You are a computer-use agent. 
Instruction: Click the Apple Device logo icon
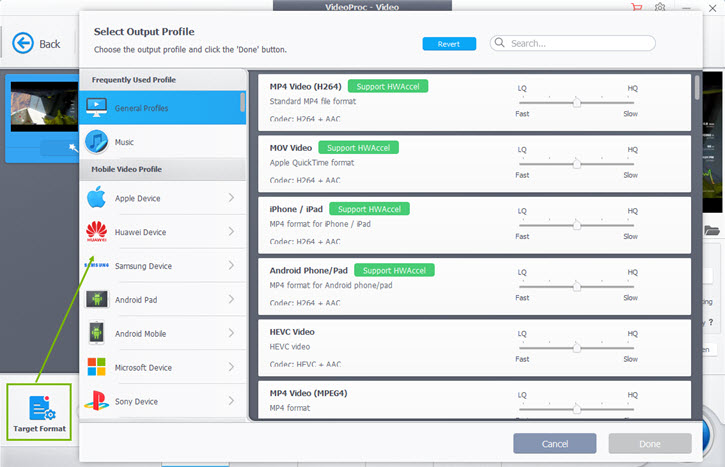coord(96,197)
